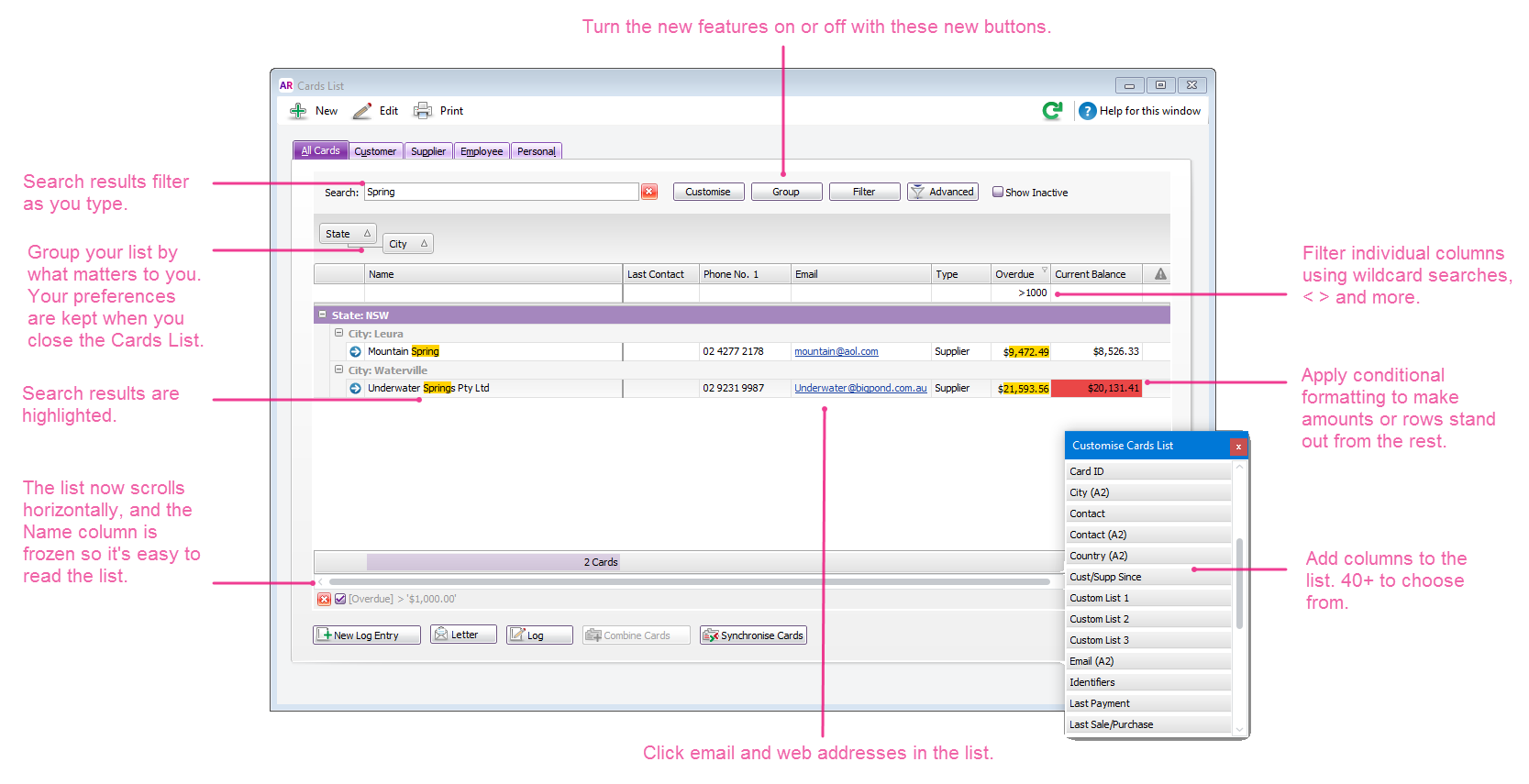Click the scroll down arrow in Customise list
The image size is (1529, 784).
point(1239,730)
